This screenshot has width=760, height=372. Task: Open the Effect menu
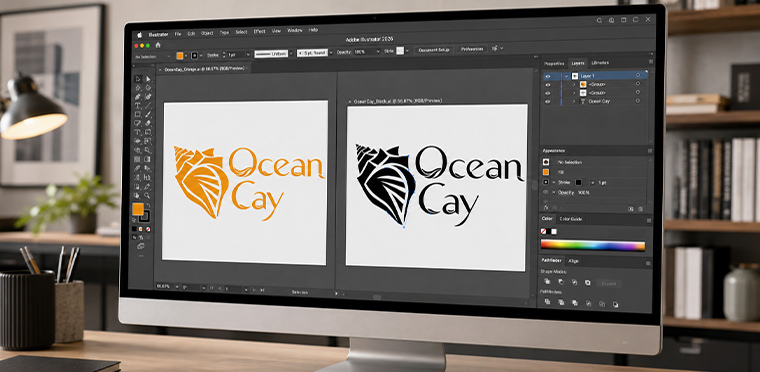[x=259, y=31]
